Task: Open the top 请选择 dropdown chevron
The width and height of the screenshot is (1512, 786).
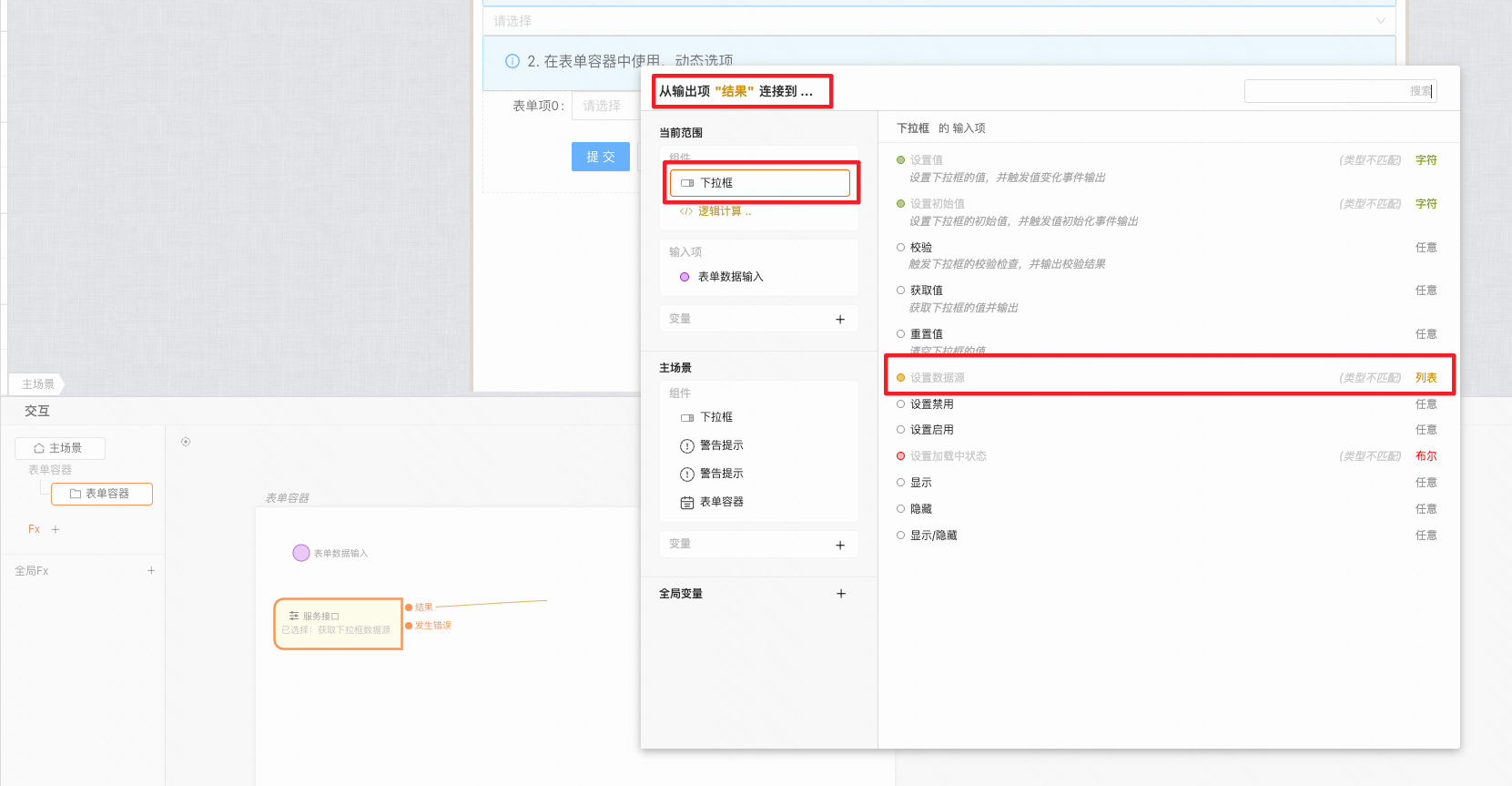Action: 1380,21
